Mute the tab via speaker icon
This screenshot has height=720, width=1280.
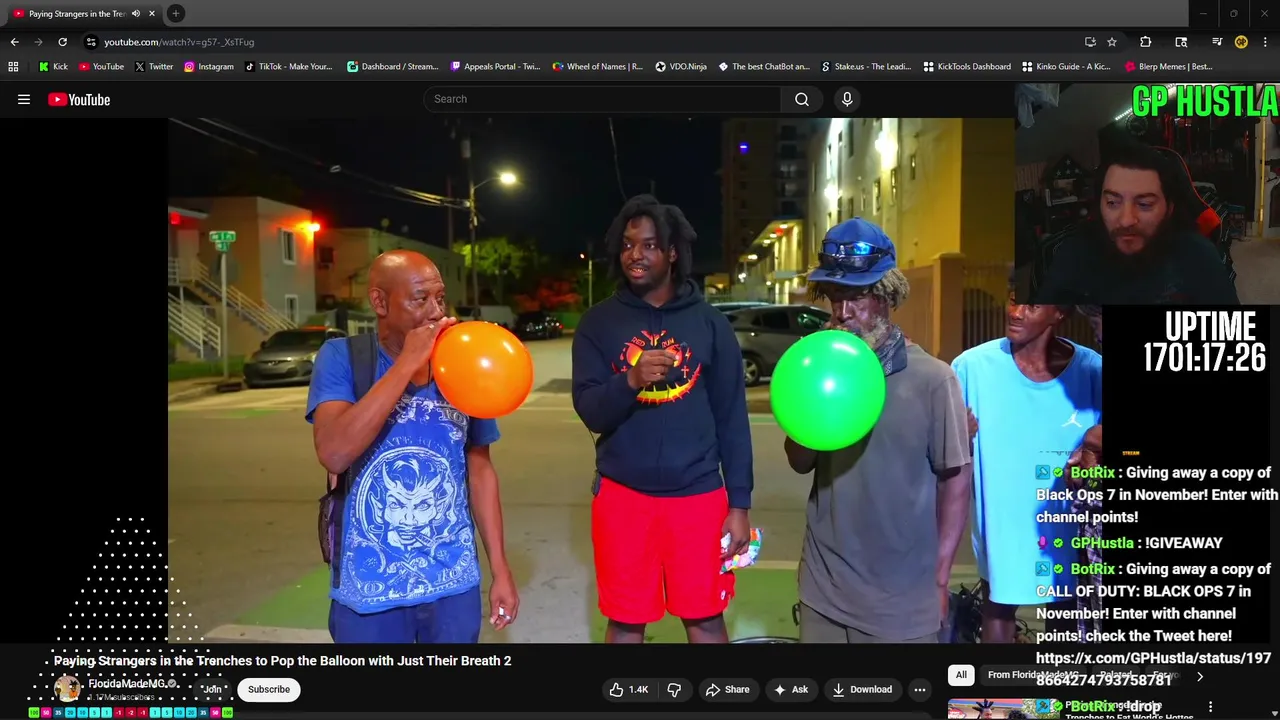(136, 13)
